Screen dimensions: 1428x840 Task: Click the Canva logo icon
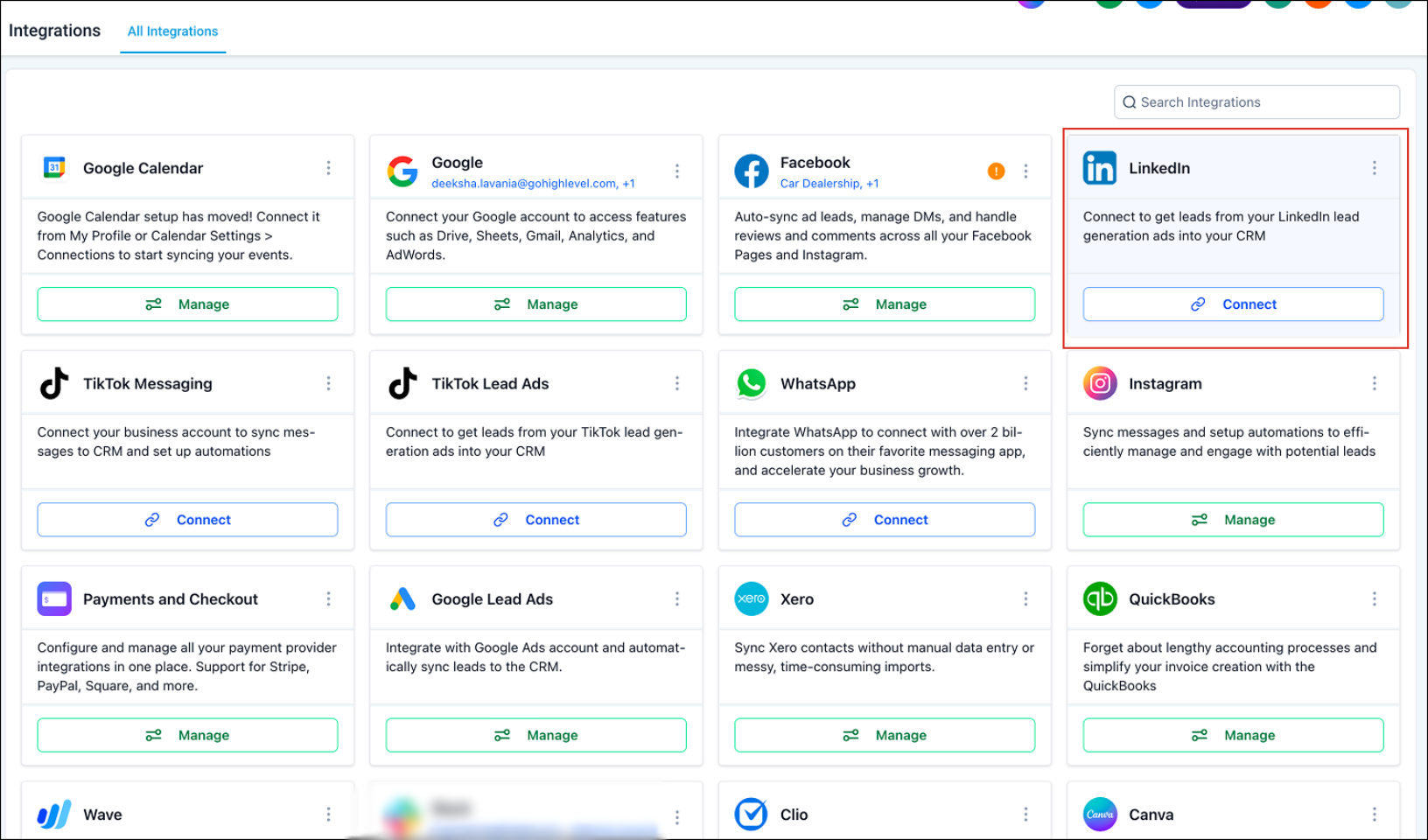[1100, 815]
